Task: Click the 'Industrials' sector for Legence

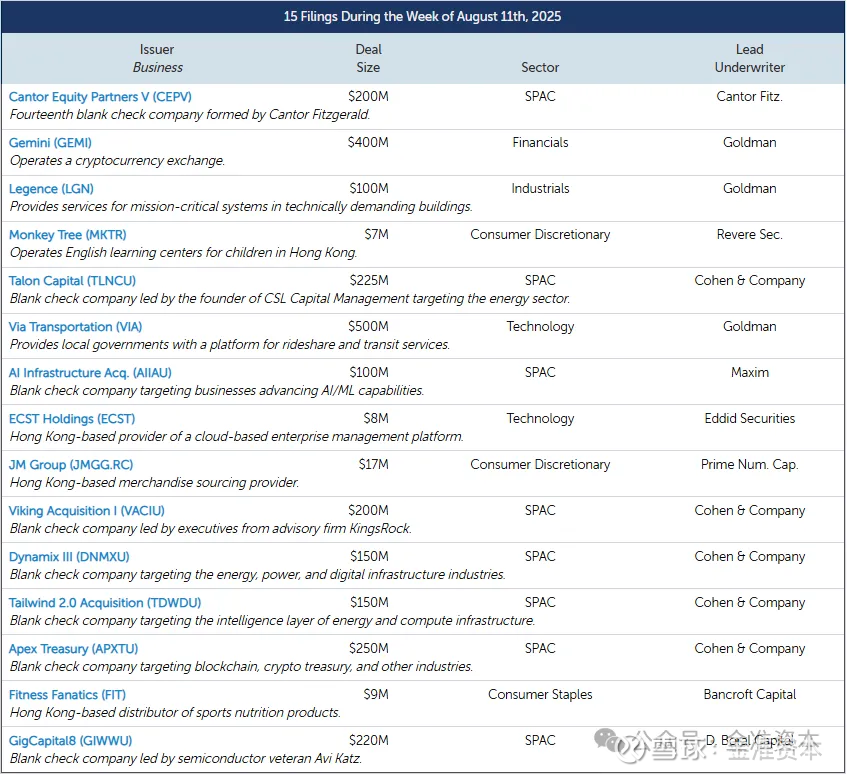Action: (x=540, y=188)
